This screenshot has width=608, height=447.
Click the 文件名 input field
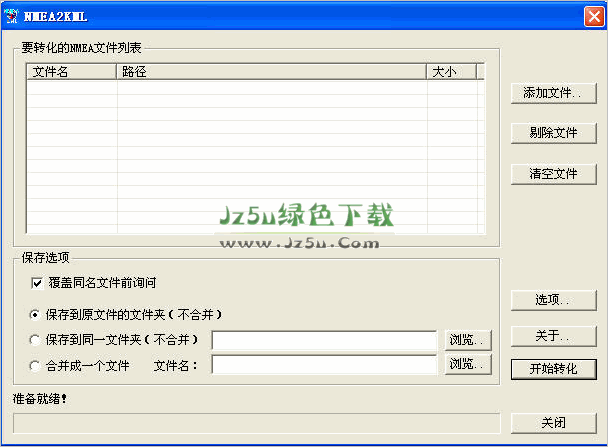324,365
